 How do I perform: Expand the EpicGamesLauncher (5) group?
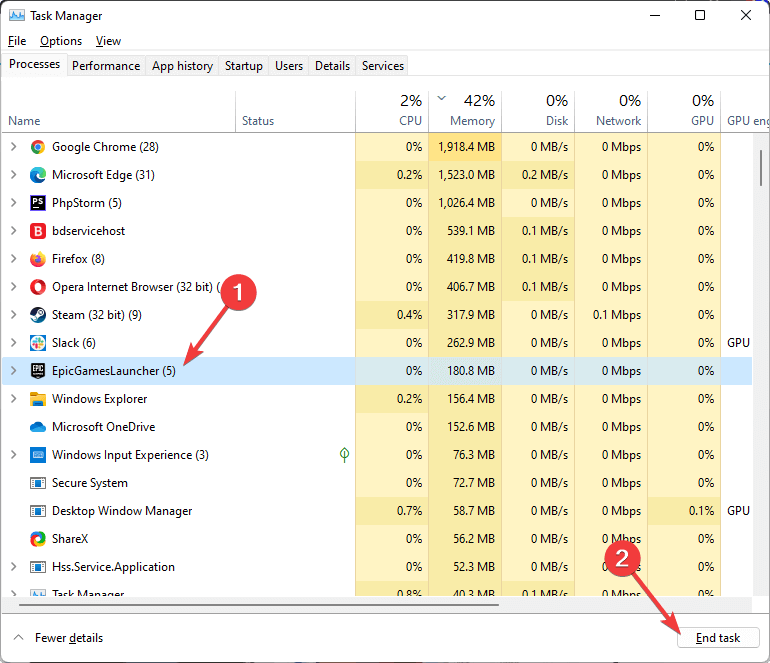14,371
